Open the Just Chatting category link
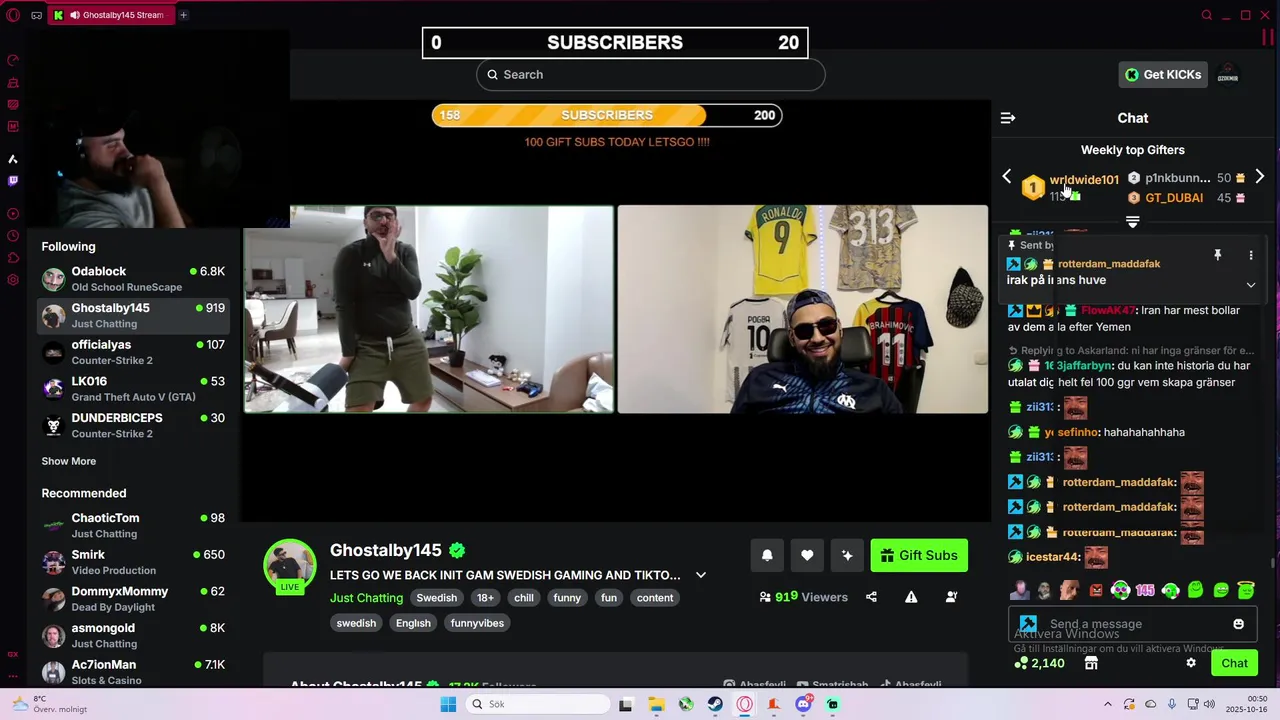This screenshot has width=1280, height=720. pyautogui.click(x=367, y=598)
